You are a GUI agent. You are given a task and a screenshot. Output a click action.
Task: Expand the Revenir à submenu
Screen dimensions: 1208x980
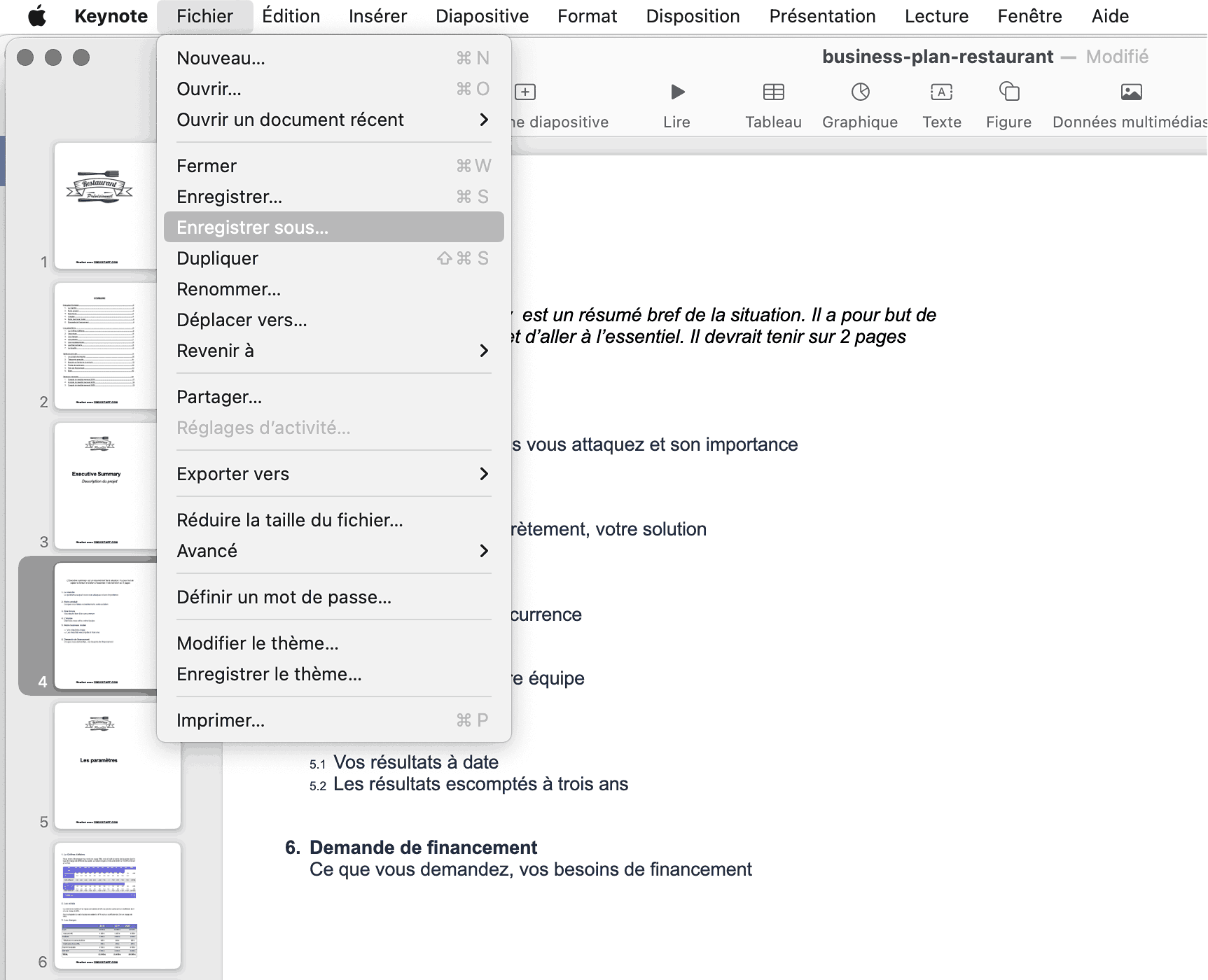pyautogui.click(x=333, y=351)
